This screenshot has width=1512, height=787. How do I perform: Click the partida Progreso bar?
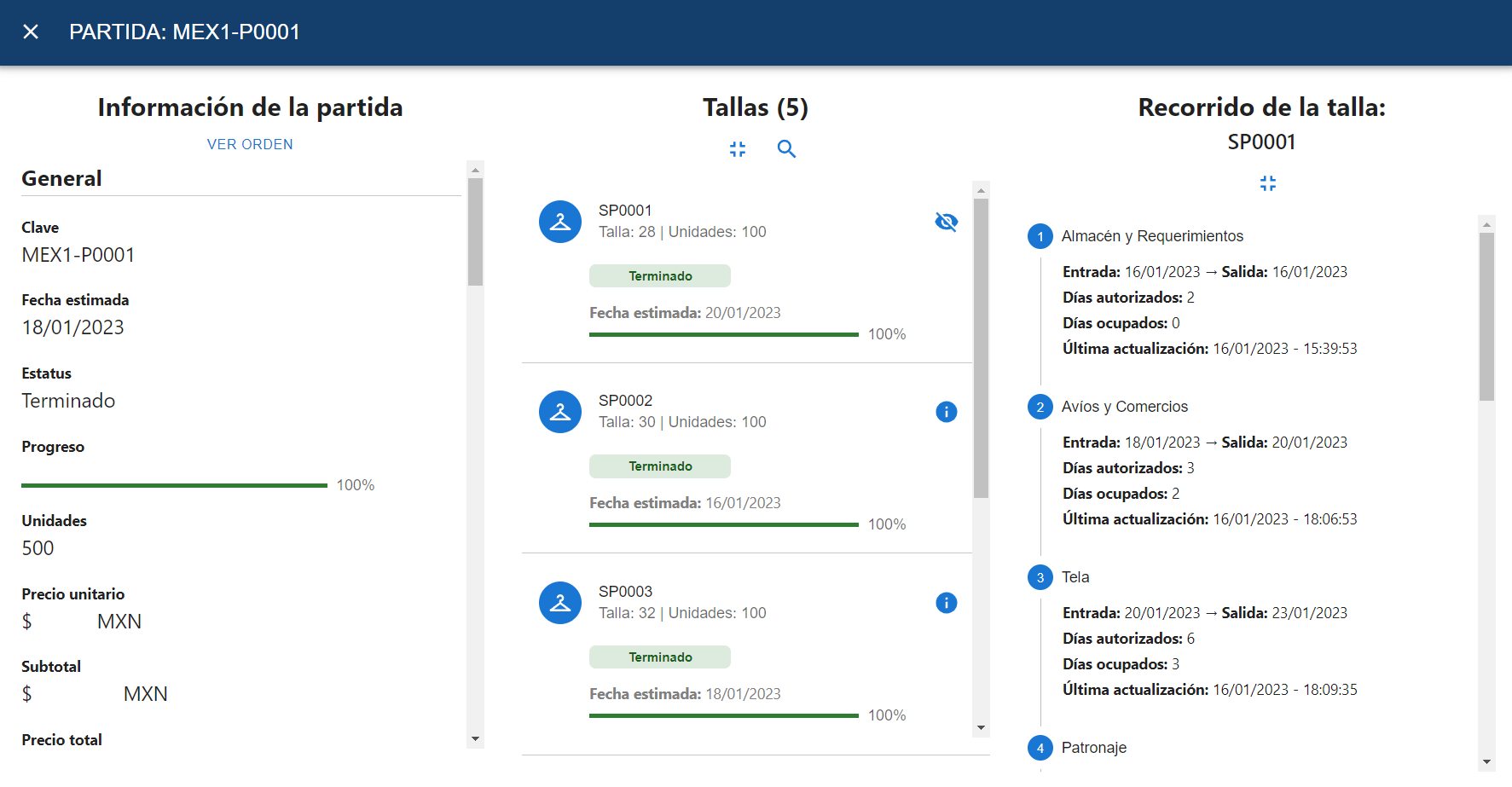(174, 485)
